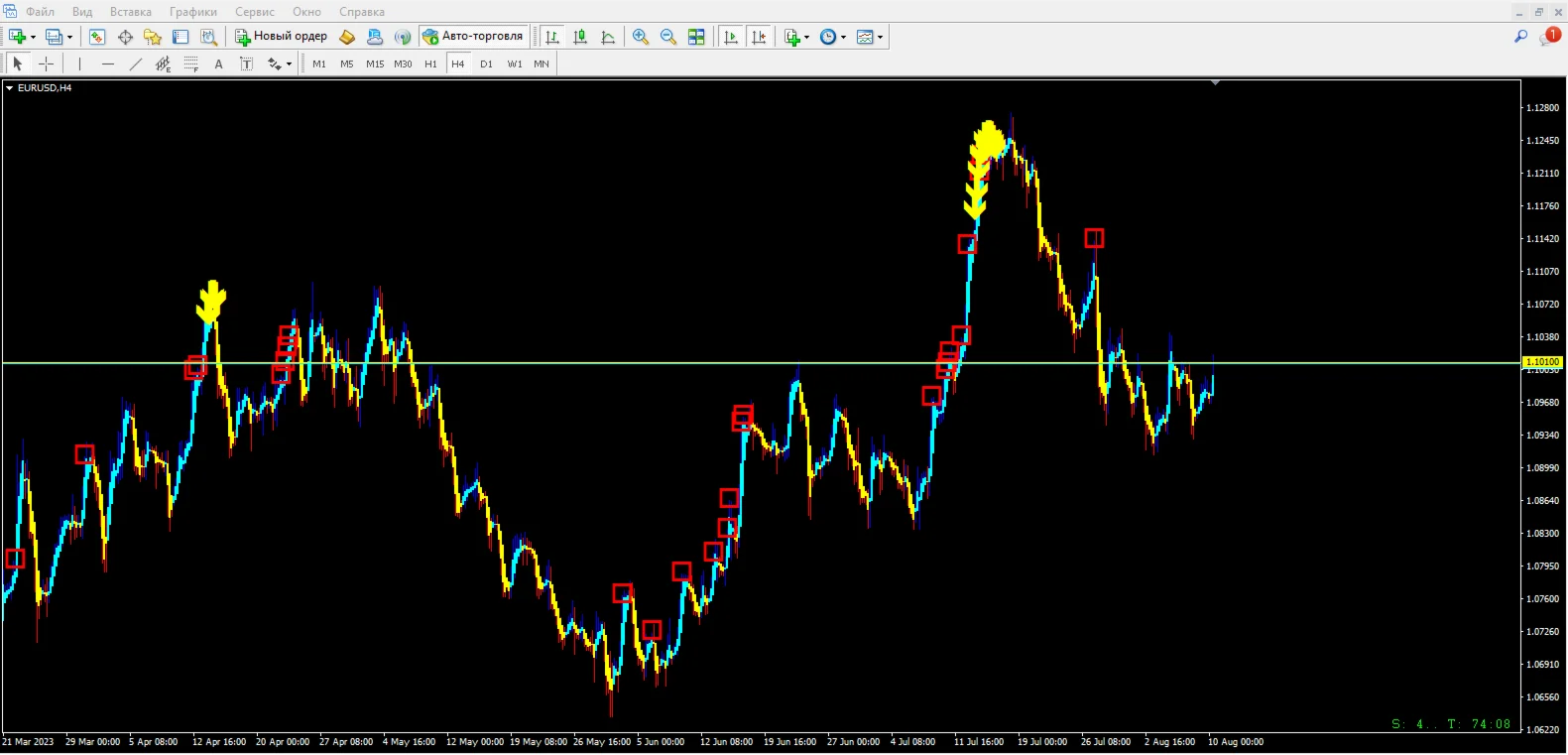Launch MetaEditor with the yellow diamond icon
1568x755 pixels.
(x=347, y=37)
